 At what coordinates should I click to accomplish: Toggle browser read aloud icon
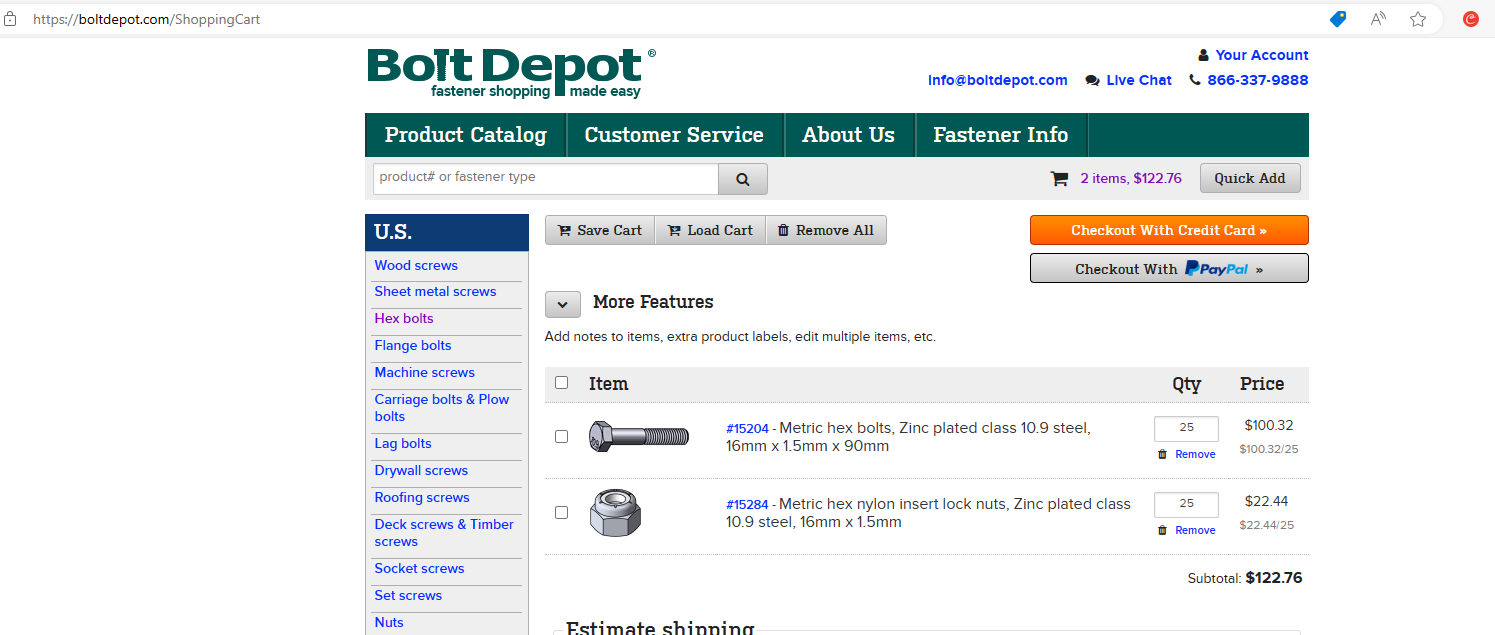(x=1378, y=19)
